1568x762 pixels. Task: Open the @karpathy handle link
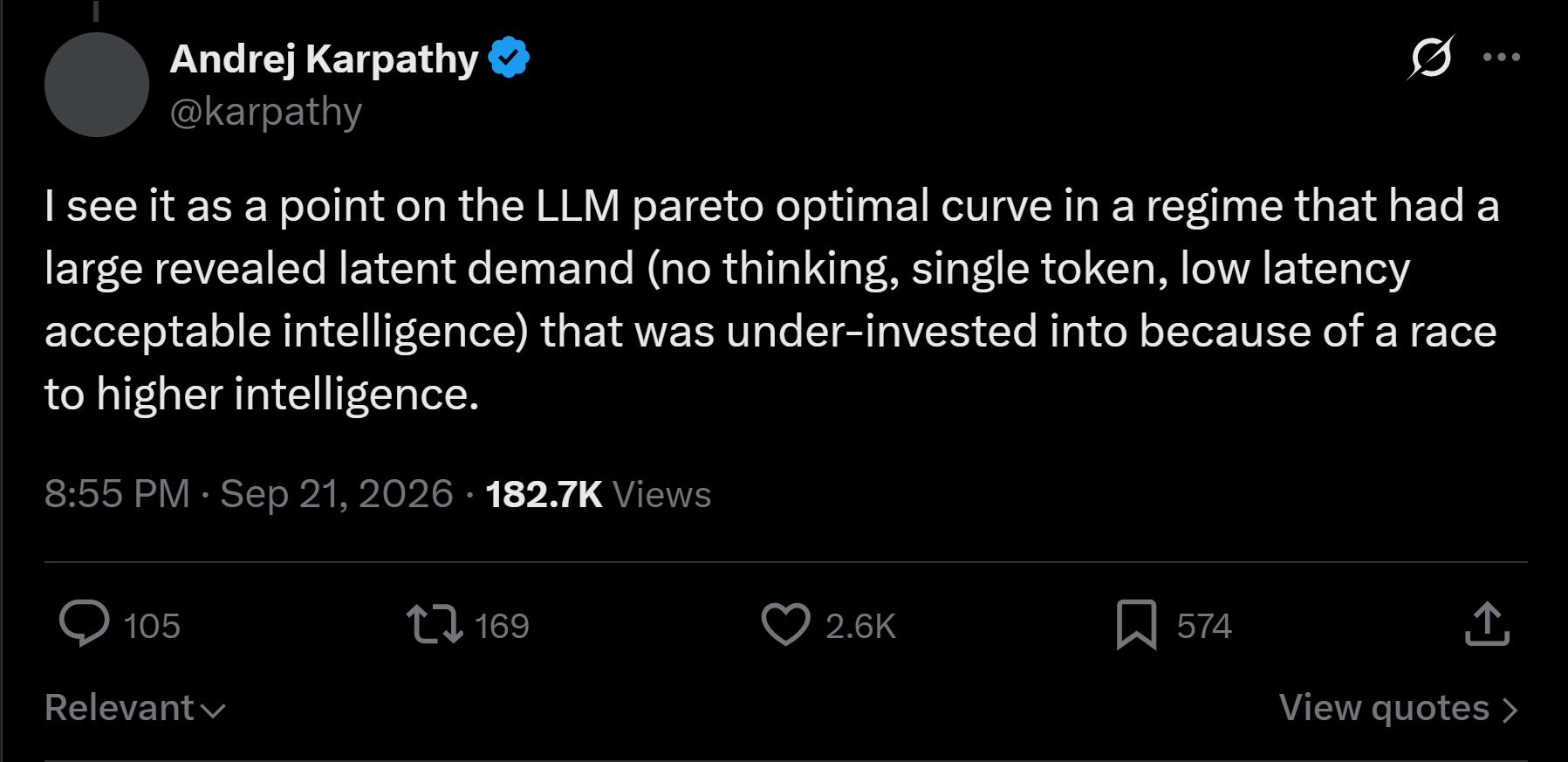[x=265, y=112]
